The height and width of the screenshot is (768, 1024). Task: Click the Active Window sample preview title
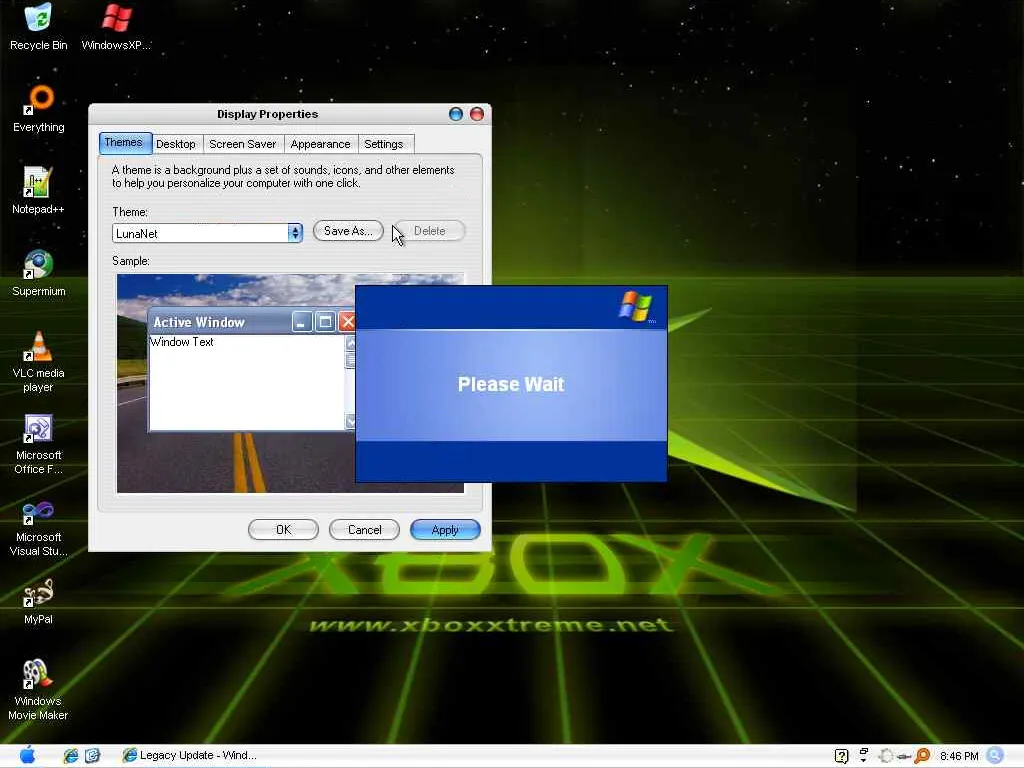click(x=199, y=322)
